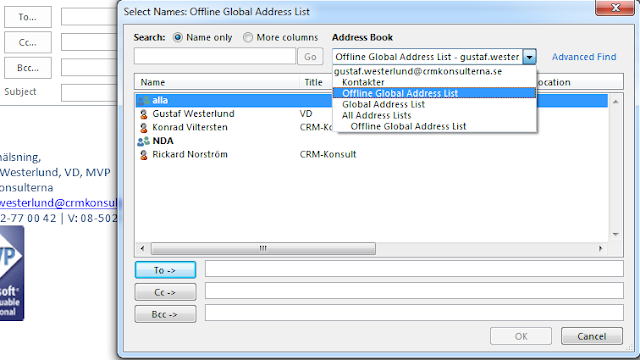The image size is (640, 360).
Task: Select Offline Global Address List under All Address Lists
Action: (x=408, y=127)
